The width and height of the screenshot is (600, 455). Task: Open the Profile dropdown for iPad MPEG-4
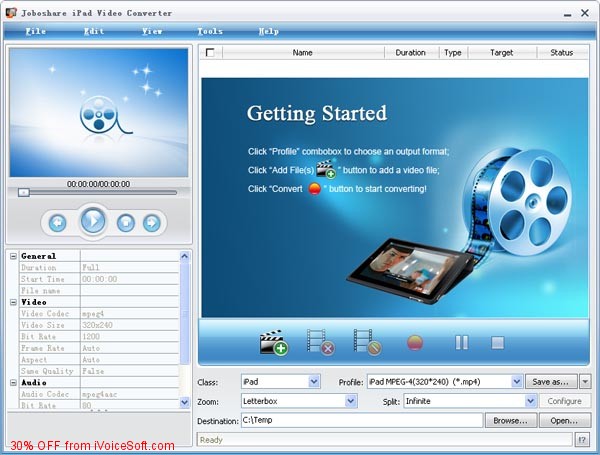tap(517, 382)
